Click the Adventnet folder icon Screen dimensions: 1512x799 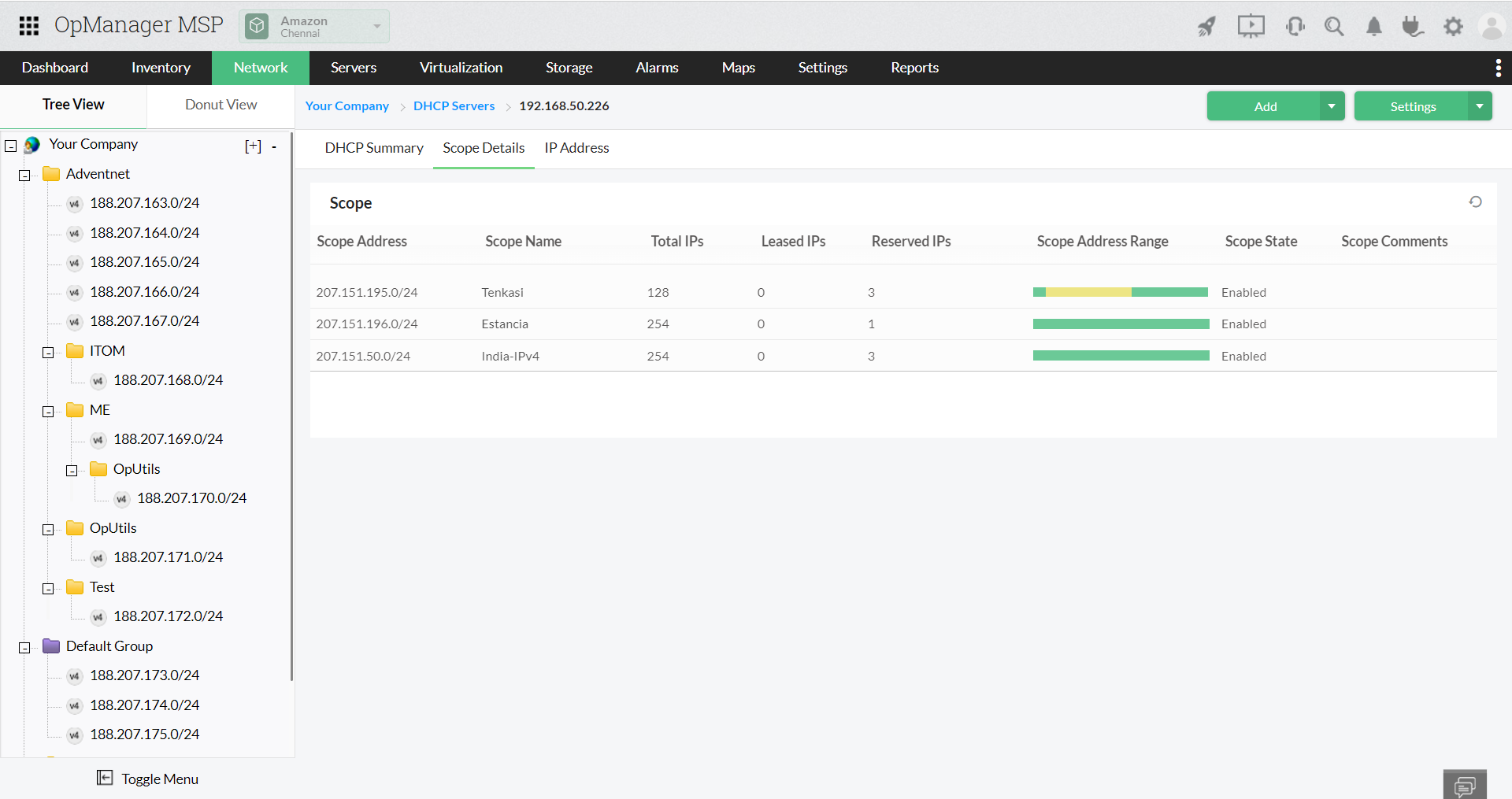51,174
